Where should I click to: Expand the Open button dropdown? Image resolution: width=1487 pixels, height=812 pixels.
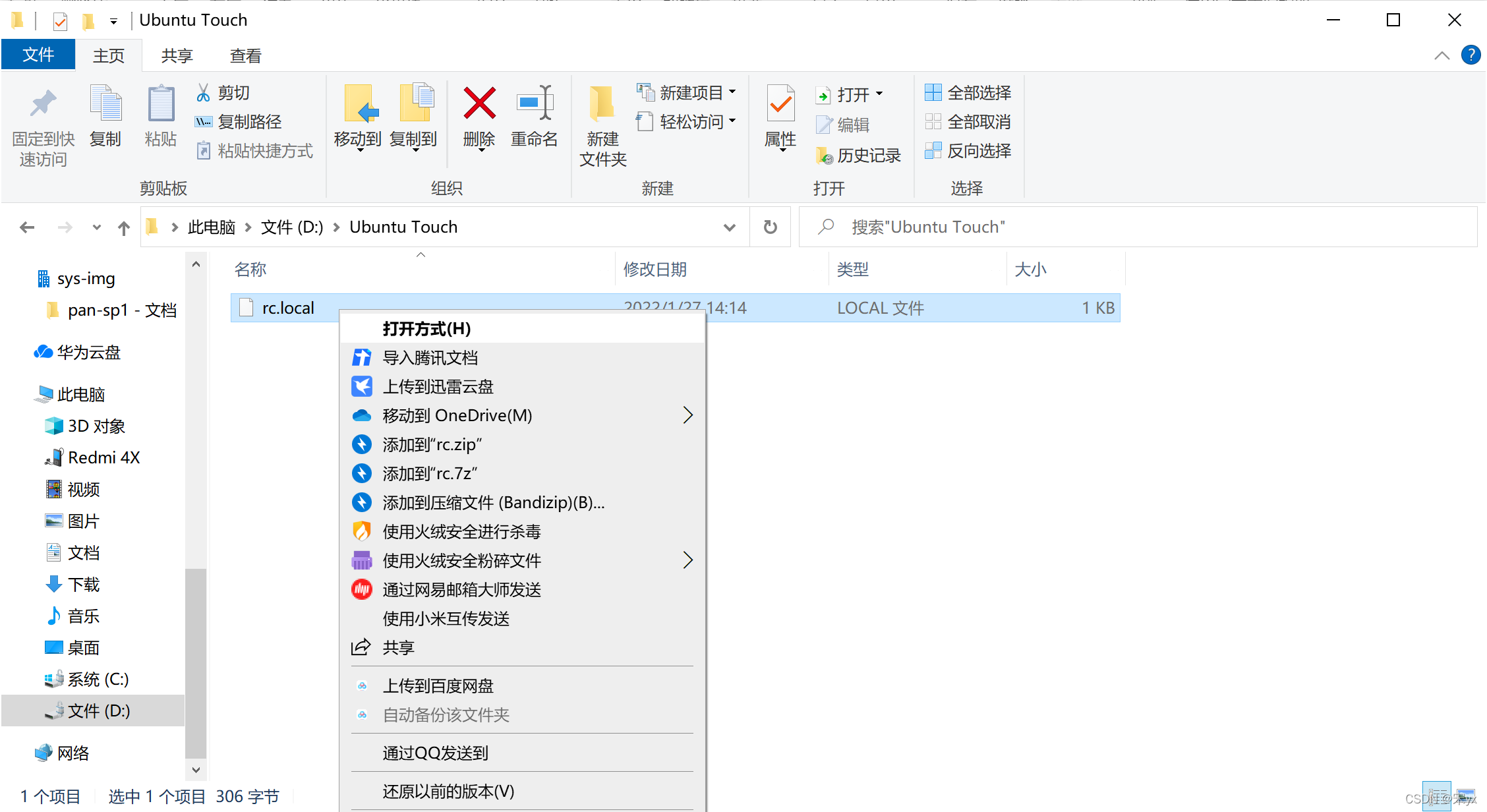coord(879,94)
